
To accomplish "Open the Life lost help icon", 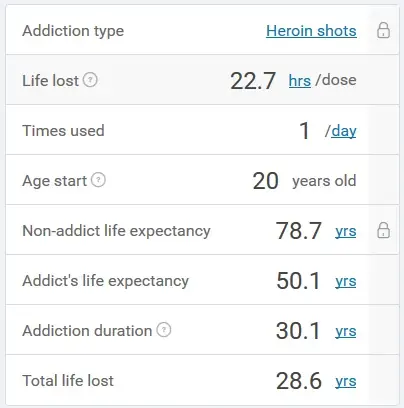I will tap(90, 80).
